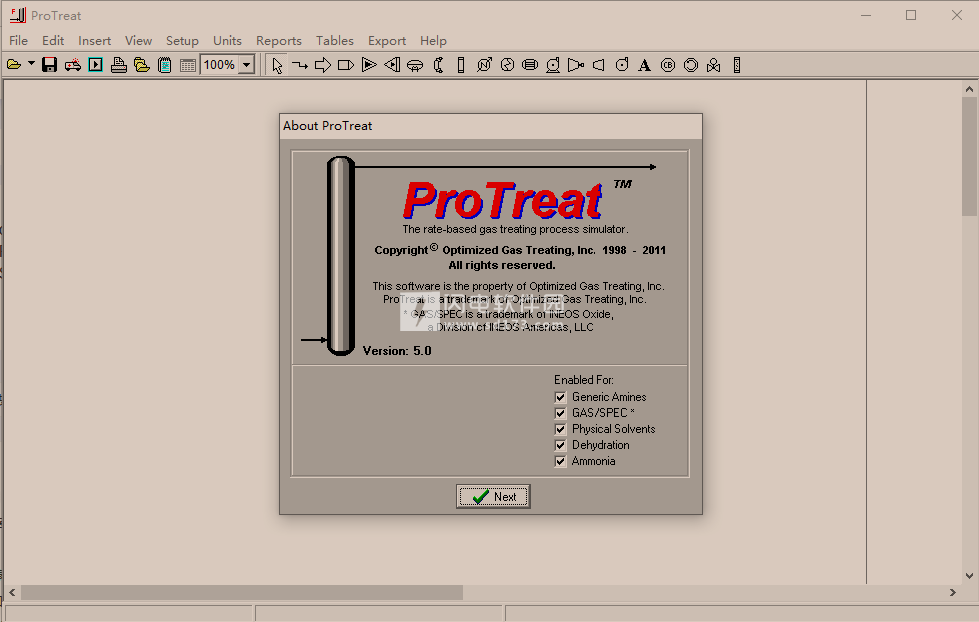The image size is (979, 622).
Task: Select the pump on stand tool
Action: 553,65
